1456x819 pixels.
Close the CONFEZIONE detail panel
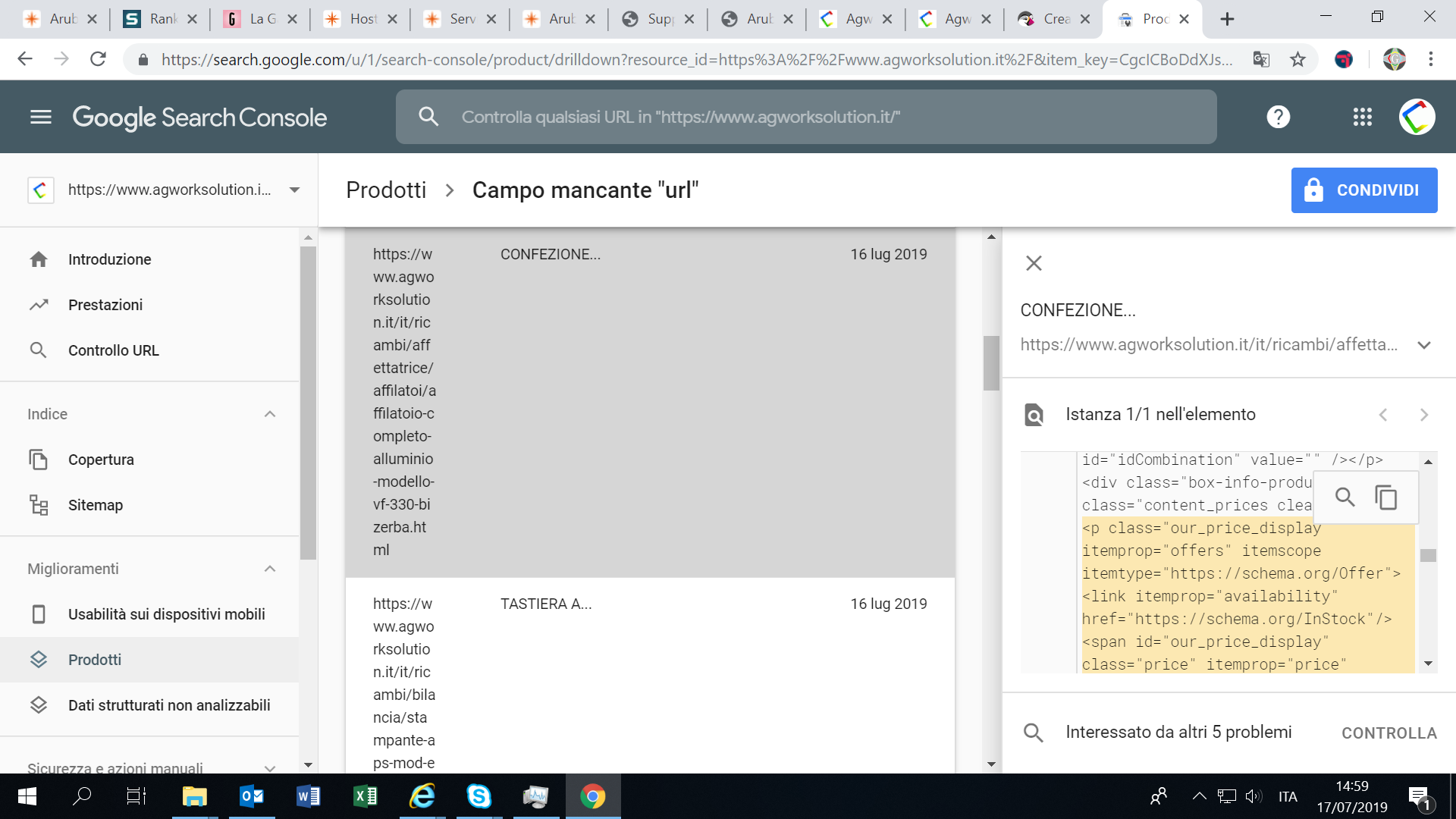[1034, 263]
